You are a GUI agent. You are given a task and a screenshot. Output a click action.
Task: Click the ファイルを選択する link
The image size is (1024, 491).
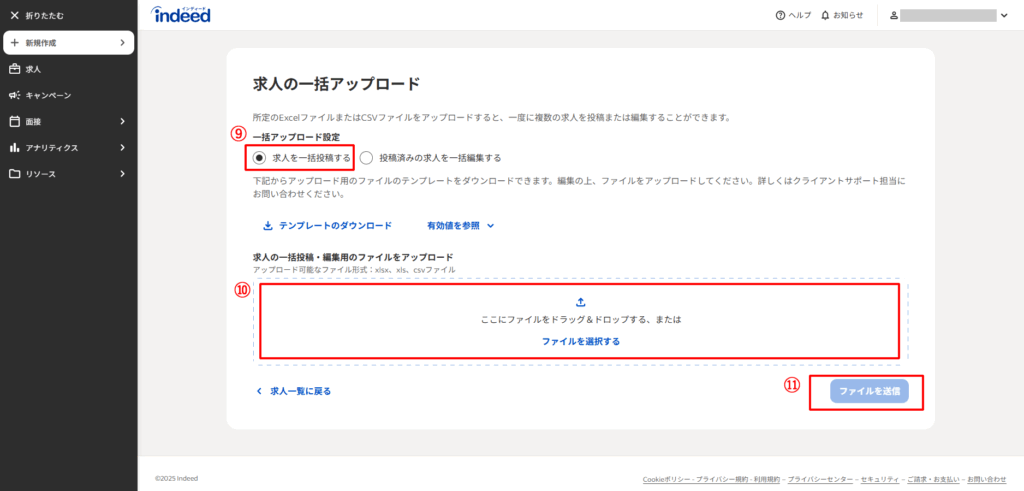pyautogui.click(x=581, y=341)
